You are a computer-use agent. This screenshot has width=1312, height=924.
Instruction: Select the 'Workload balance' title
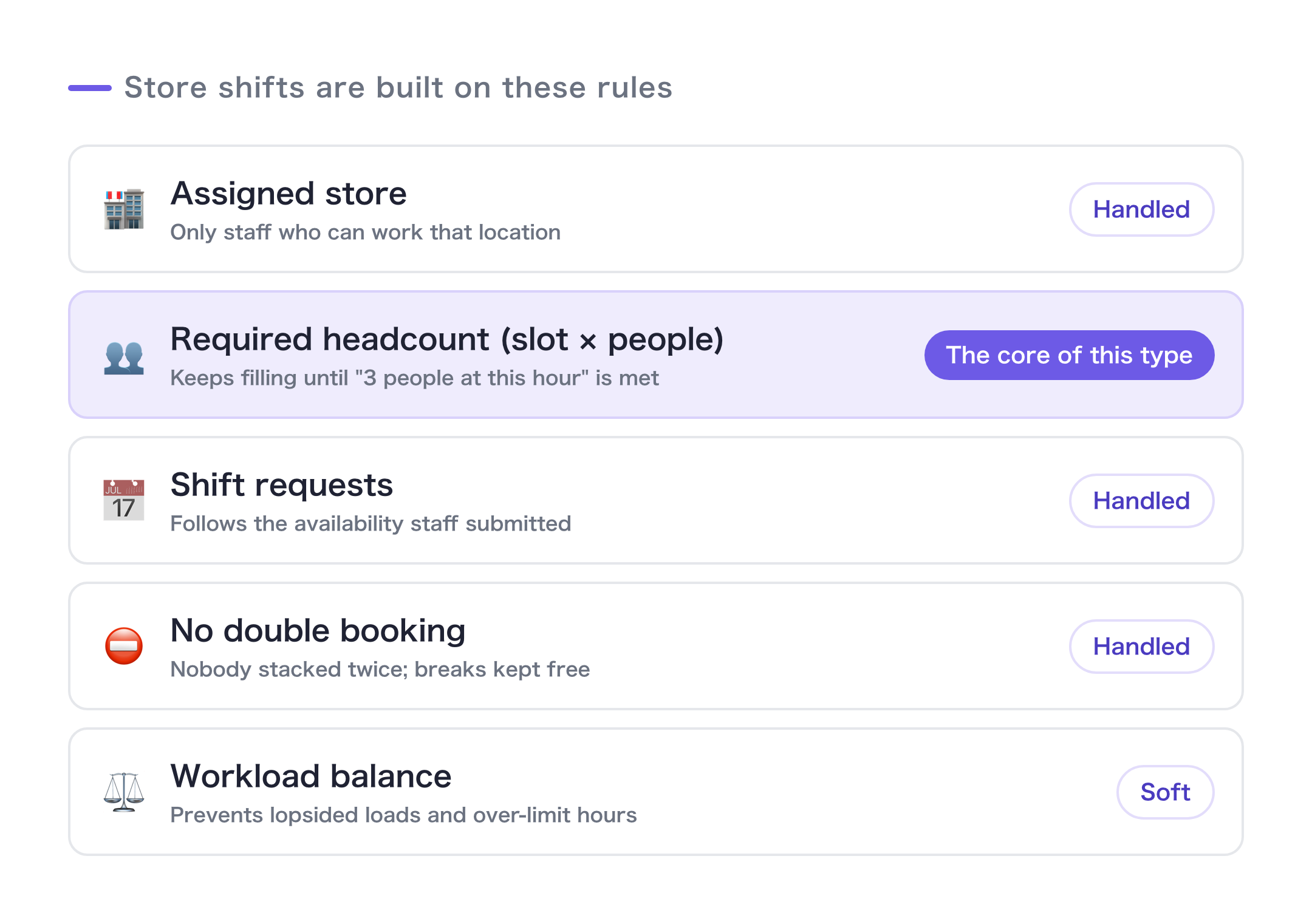(x=311, y=776)
